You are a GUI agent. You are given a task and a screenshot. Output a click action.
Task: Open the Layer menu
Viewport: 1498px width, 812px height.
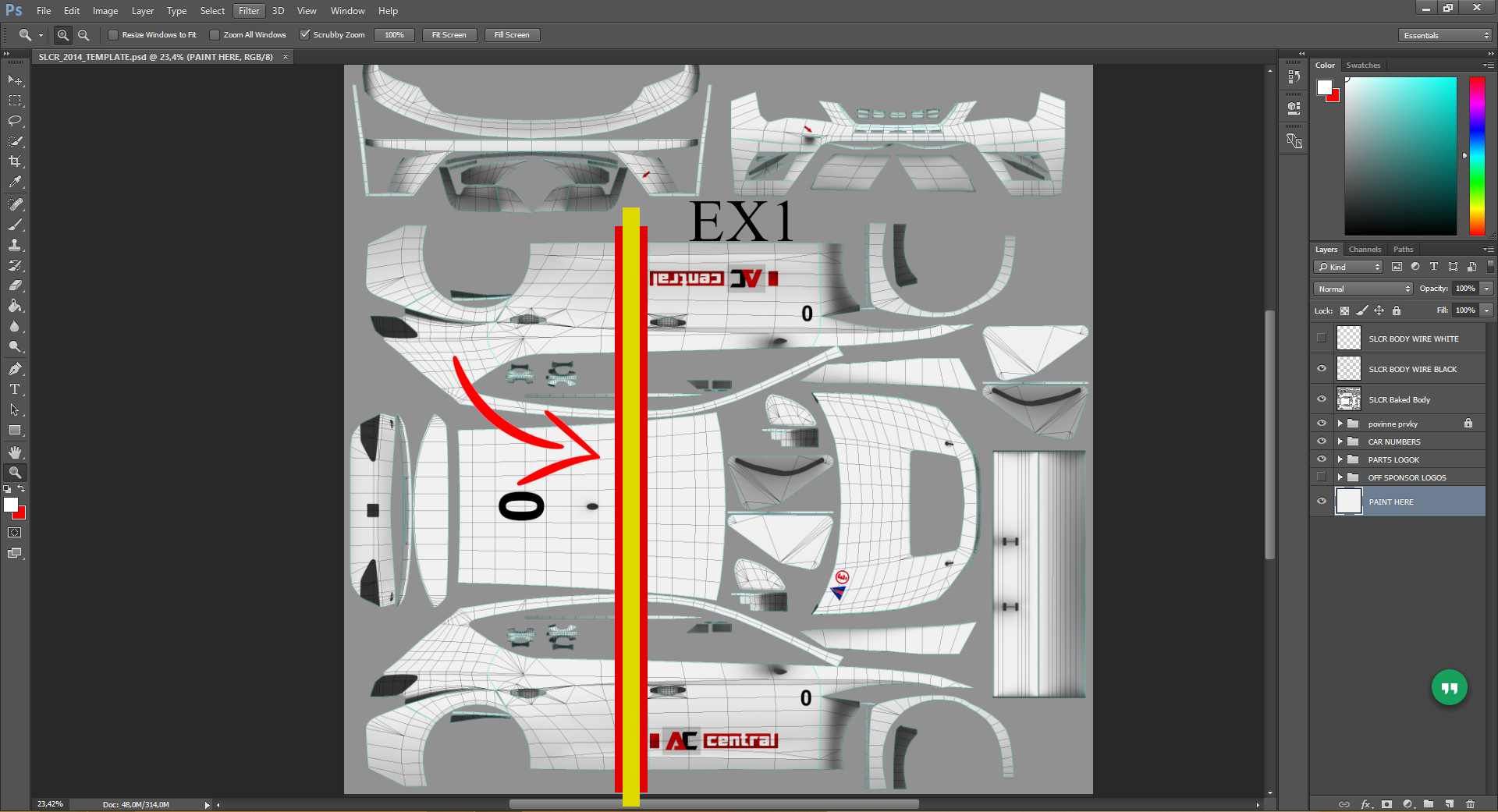[x=143, y=11]
